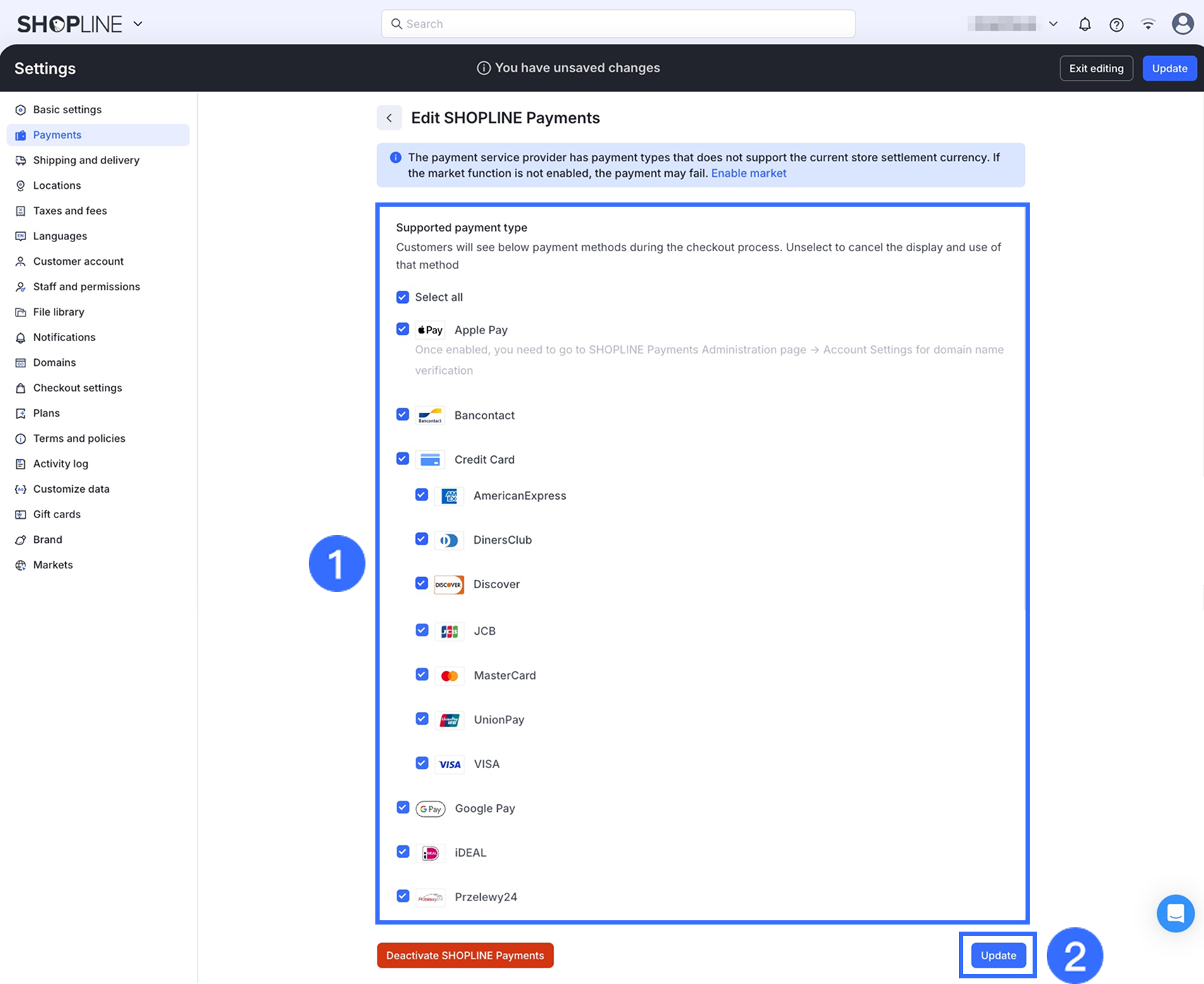Click the Search input field
The width and height of the screenshot is (1204, 984).
point(618,24)
